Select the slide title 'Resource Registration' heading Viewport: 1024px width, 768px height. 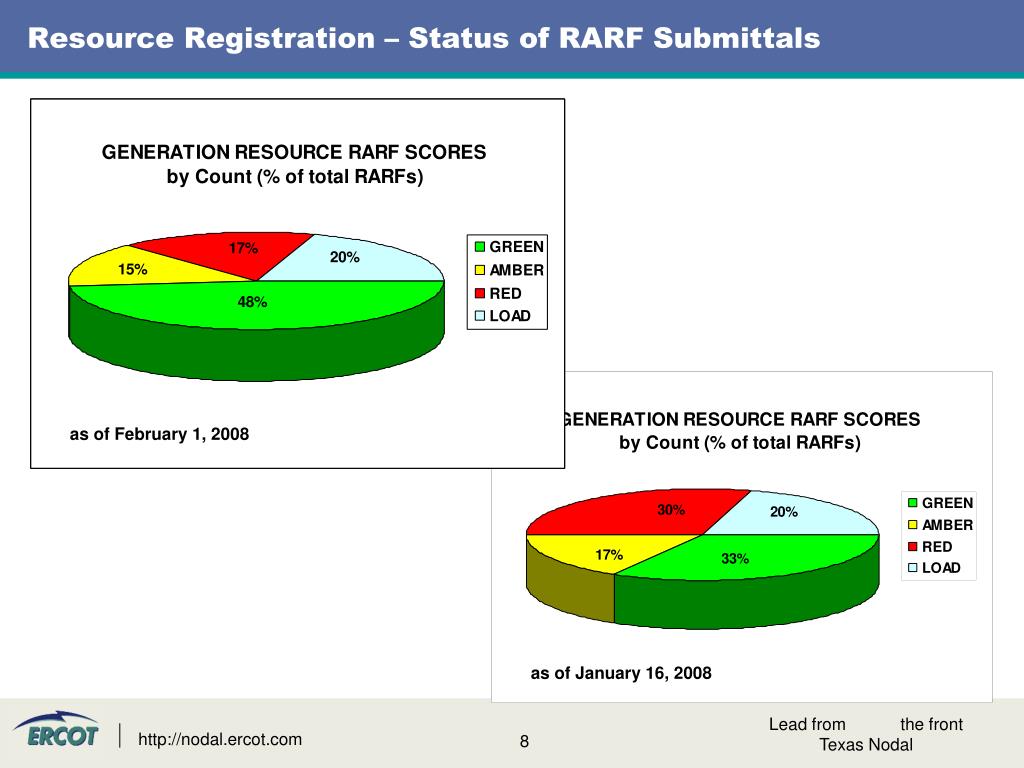click(424, 38)
